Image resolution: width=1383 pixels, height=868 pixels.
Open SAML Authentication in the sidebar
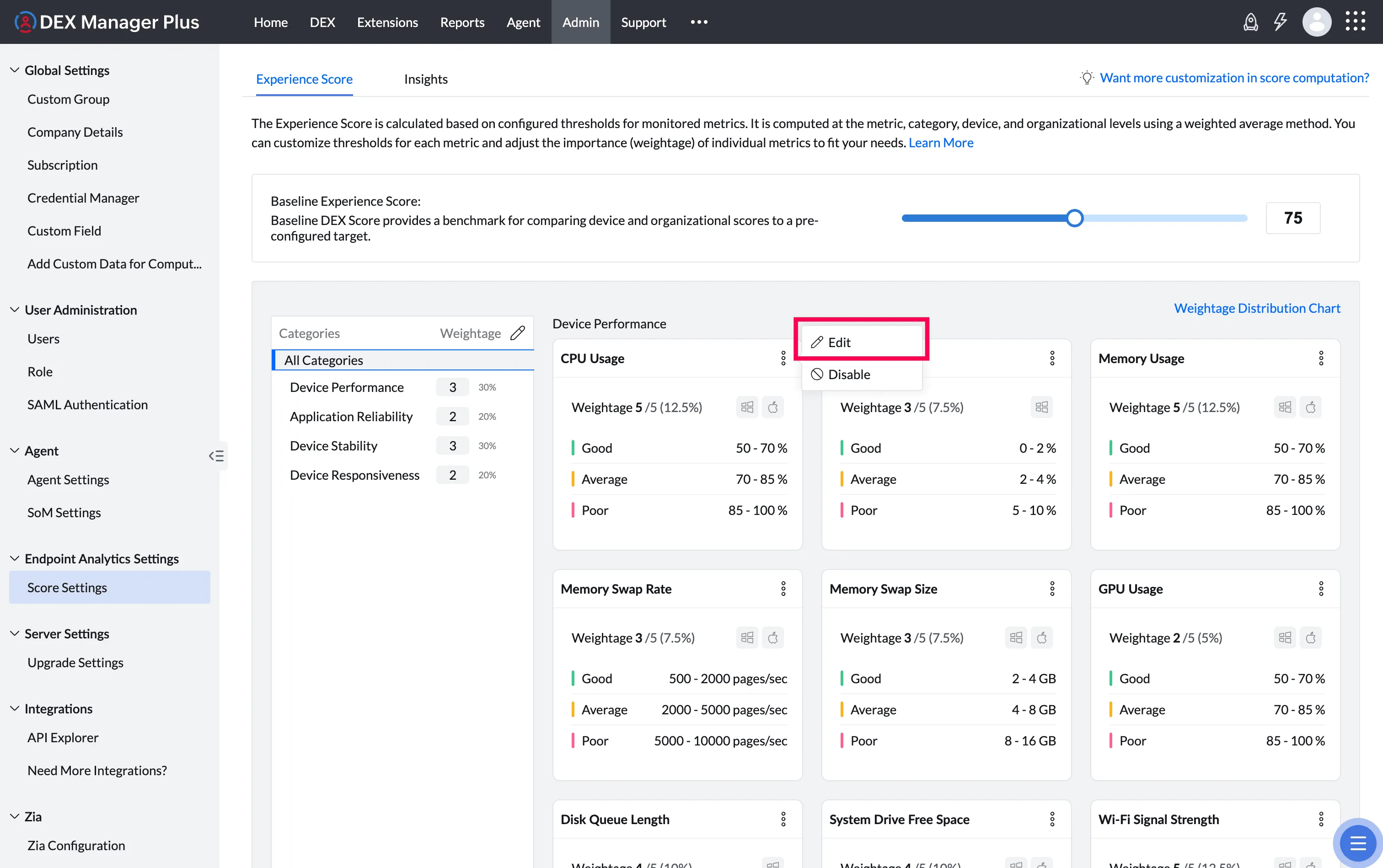point(87,405)
